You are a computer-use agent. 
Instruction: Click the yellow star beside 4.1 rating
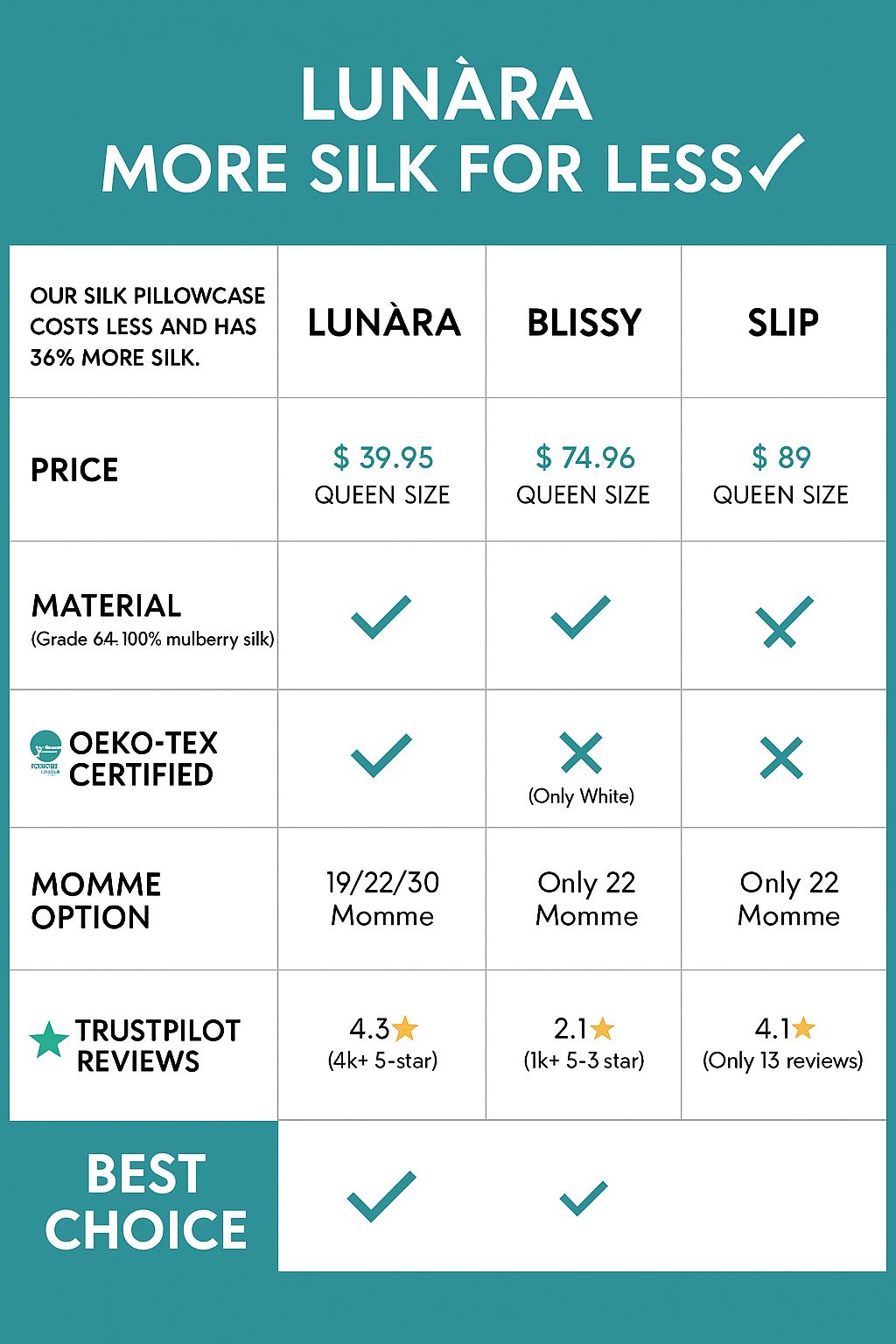(803, 1028)
